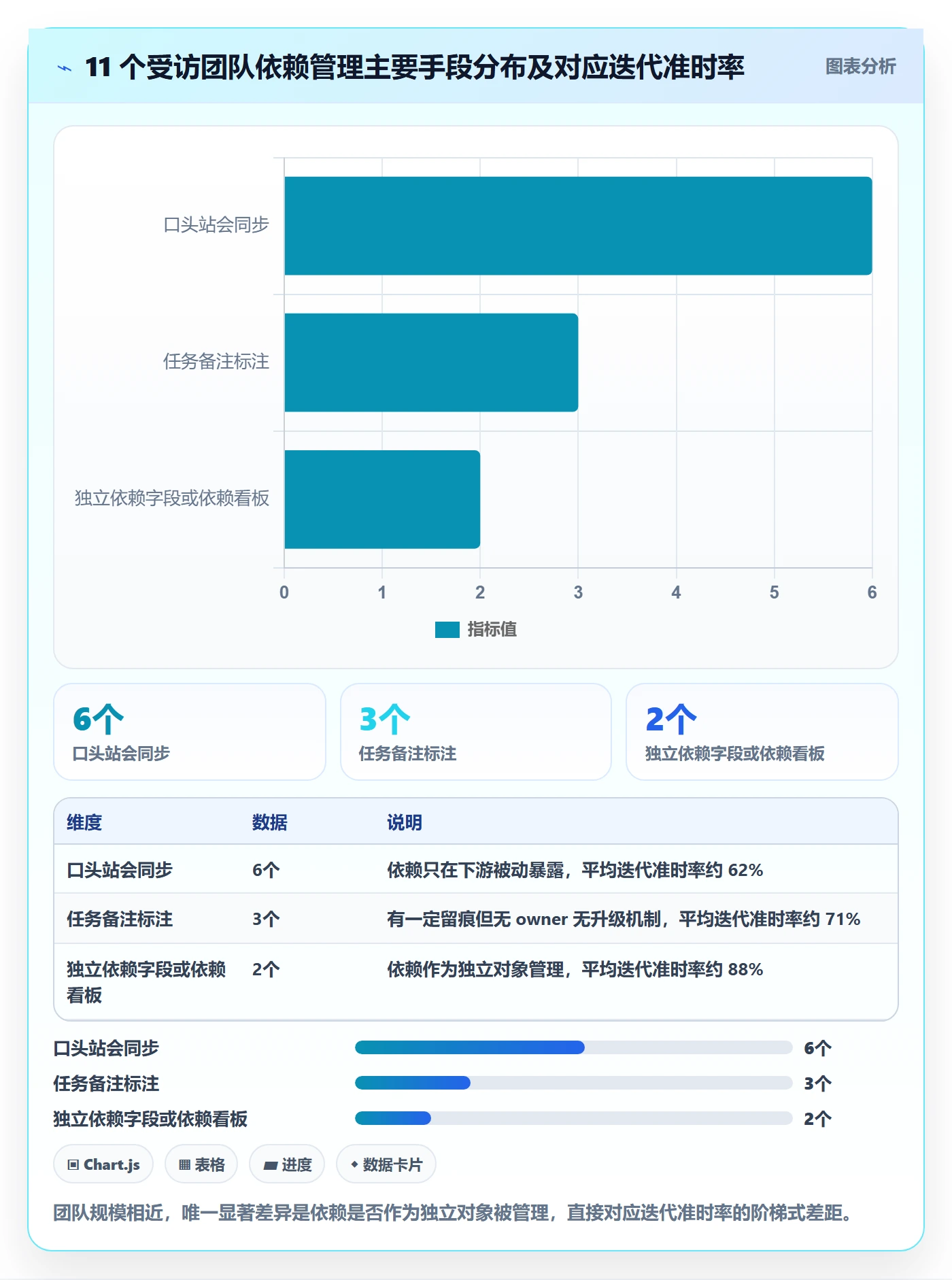Click the 数据 table column header

coord(270,822)
